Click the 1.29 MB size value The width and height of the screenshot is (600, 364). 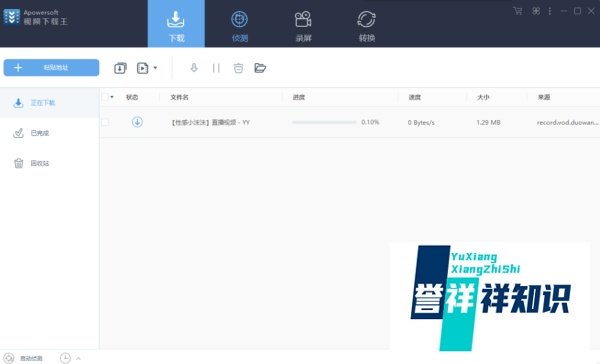tap(488, 122)
